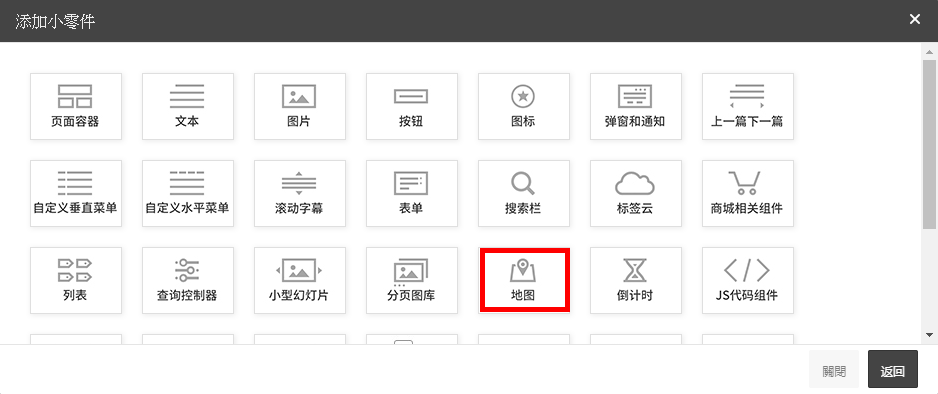Choose the 自定义垂直菜单 widget
938x394 pixels.
coord(76,193)
